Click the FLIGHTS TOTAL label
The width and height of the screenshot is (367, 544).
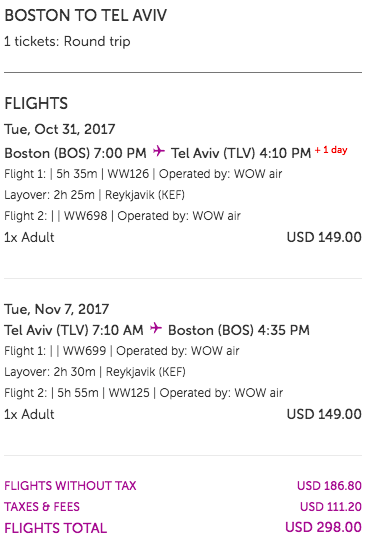coord(56,528)
